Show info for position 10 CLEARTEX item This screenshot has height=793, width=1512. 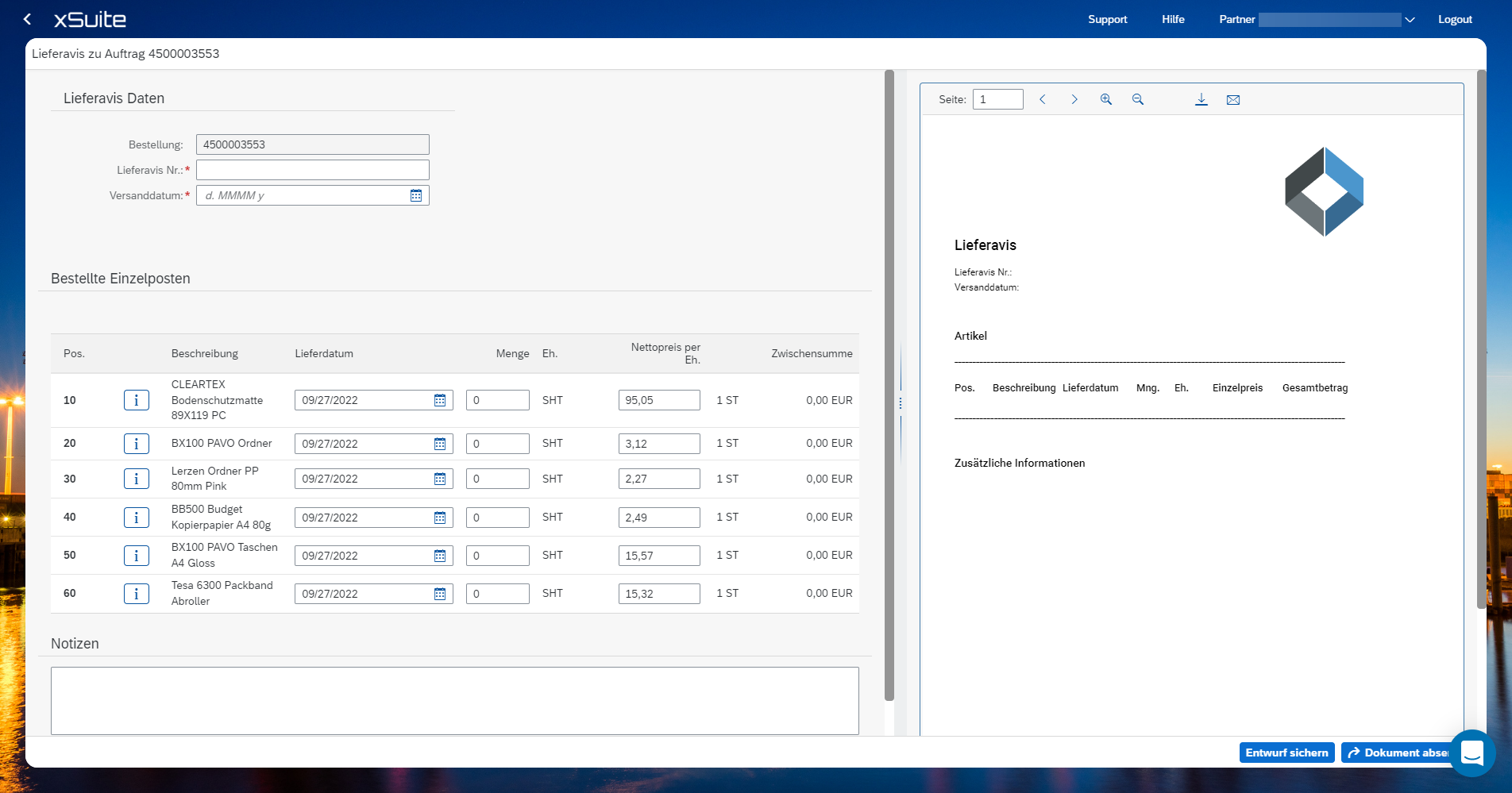(136, 400)
